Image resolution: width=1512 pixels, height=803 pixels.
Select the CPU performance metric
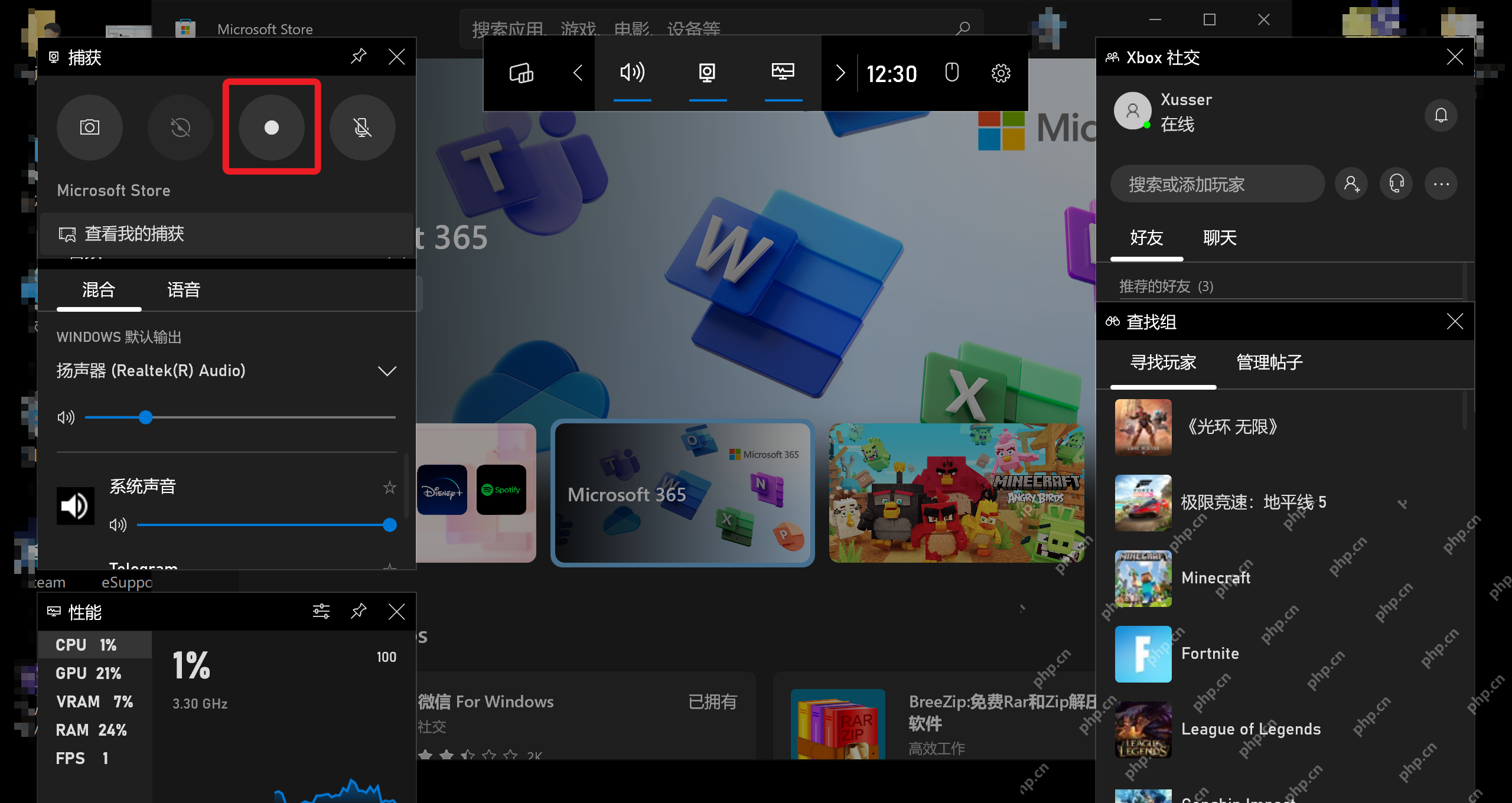(95, 645)
